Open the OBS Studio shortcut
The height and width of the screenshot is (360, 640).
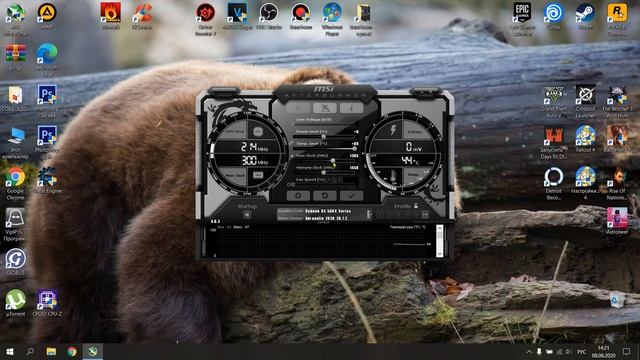coord(269,13)
